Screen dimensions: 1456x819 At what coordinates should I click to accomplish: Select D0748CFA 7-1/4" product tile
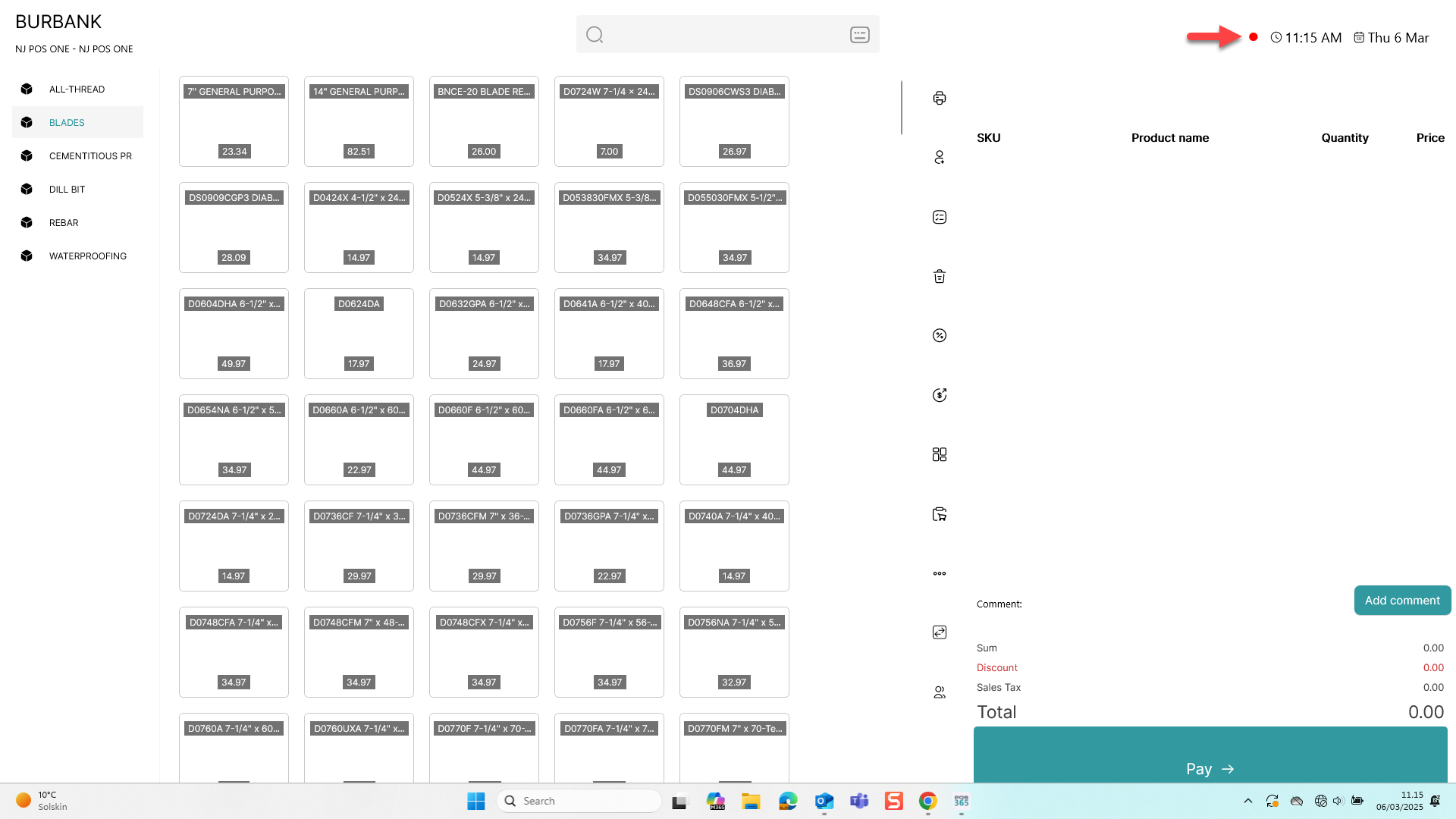(x=234, y=652)
